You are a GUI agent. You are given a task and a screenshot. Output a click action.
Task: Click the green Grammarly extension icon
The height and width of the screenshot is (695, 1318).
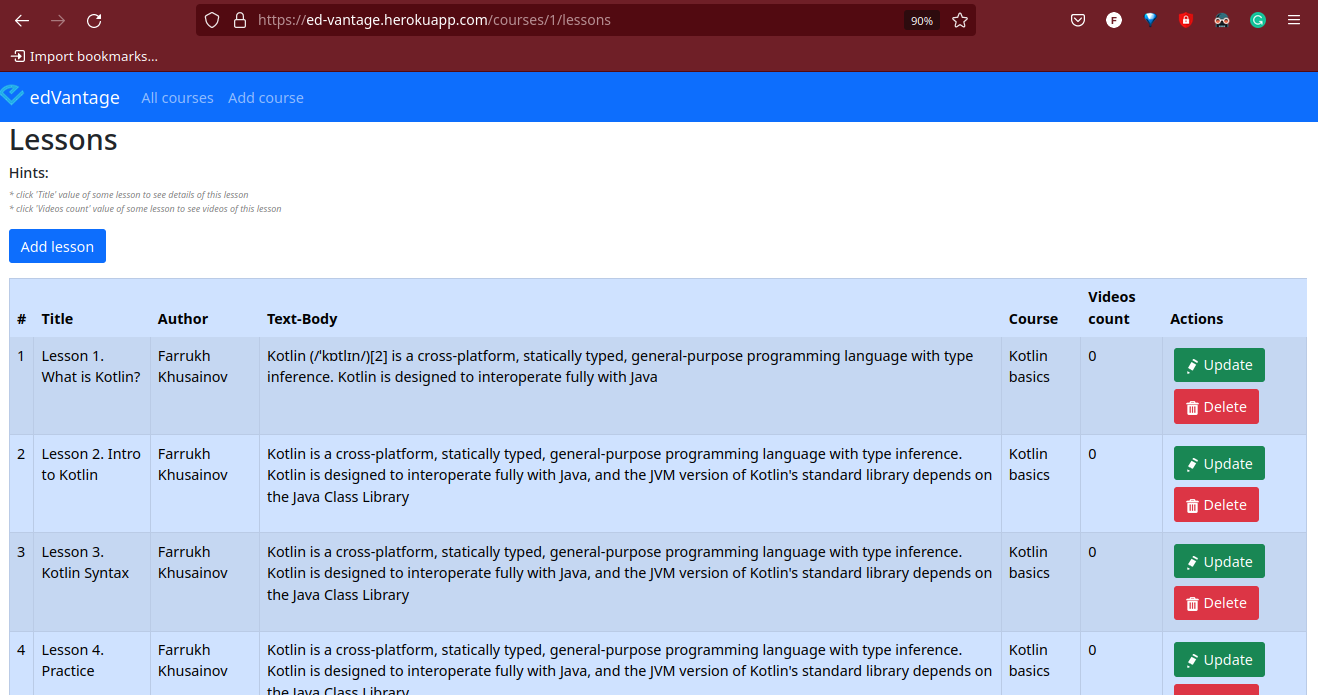click(1258, 20)
